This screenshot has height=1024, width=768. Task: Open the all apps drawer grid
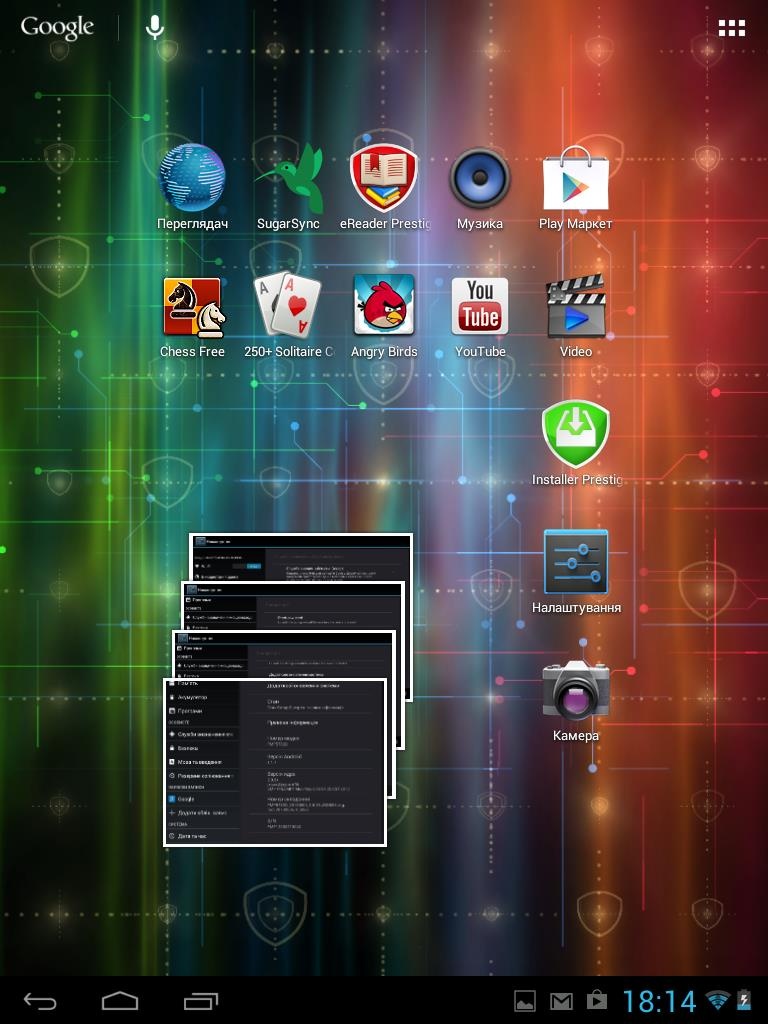pos(732,28)
